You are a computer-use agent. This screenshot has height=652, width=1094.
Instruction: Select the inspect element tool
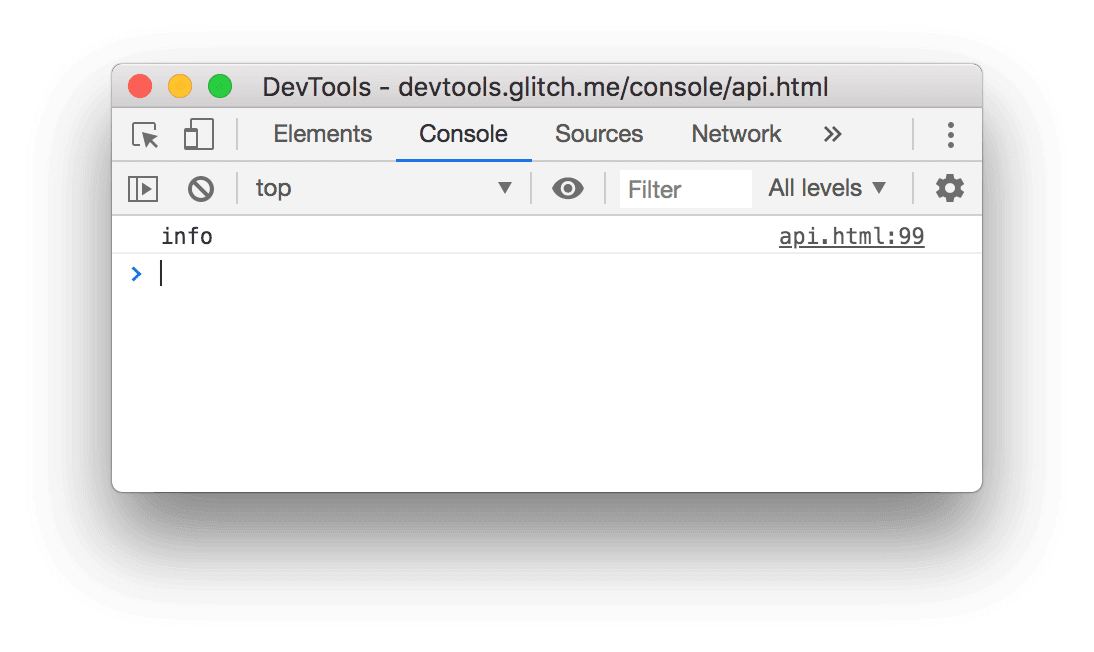[143, 134]
